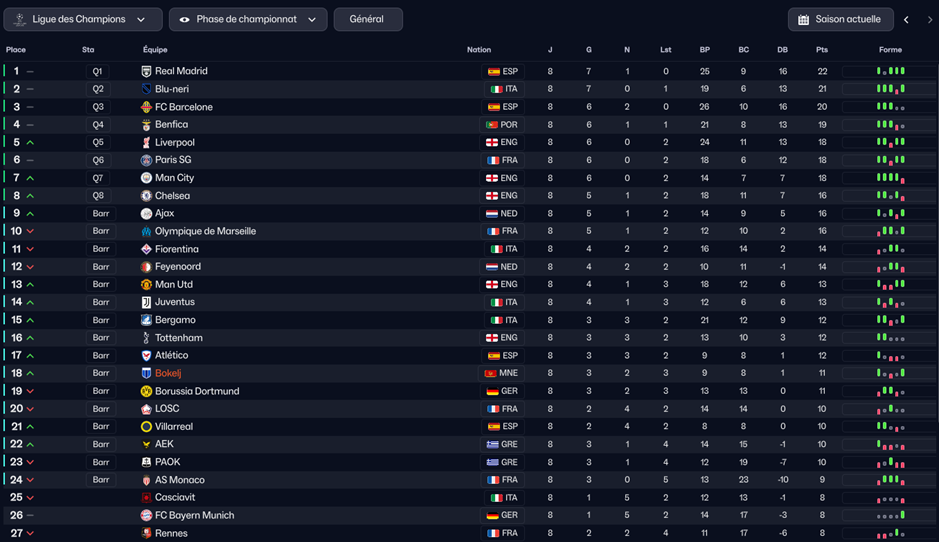This screenshot has height=542, width=939.
Task: Click the Borussia Dortmund badge icon
Action: [147, 391]
